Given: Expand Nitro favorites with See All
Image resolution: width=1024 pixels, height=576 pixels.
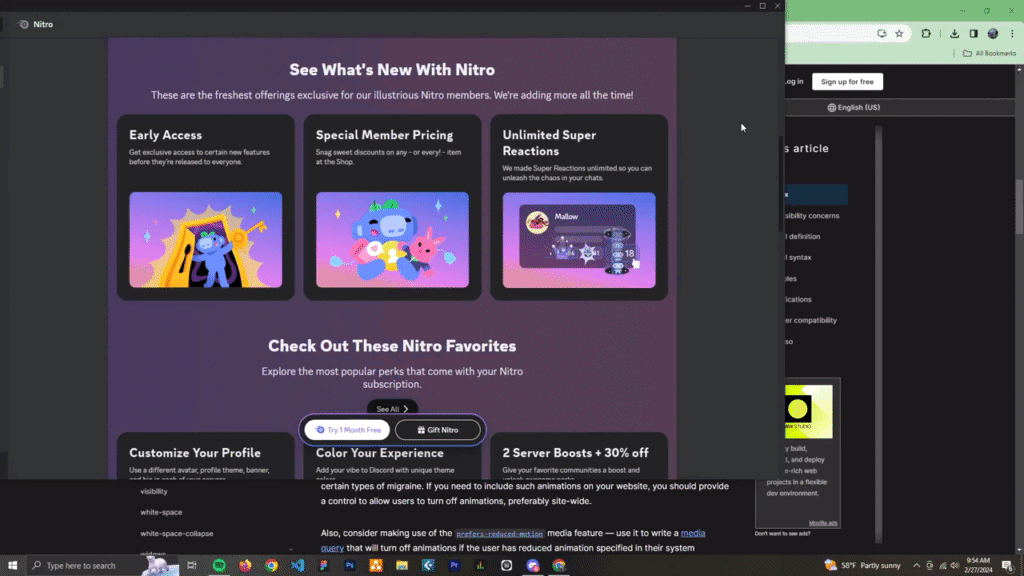Looking at the screenshot, I should coord(392,409).
